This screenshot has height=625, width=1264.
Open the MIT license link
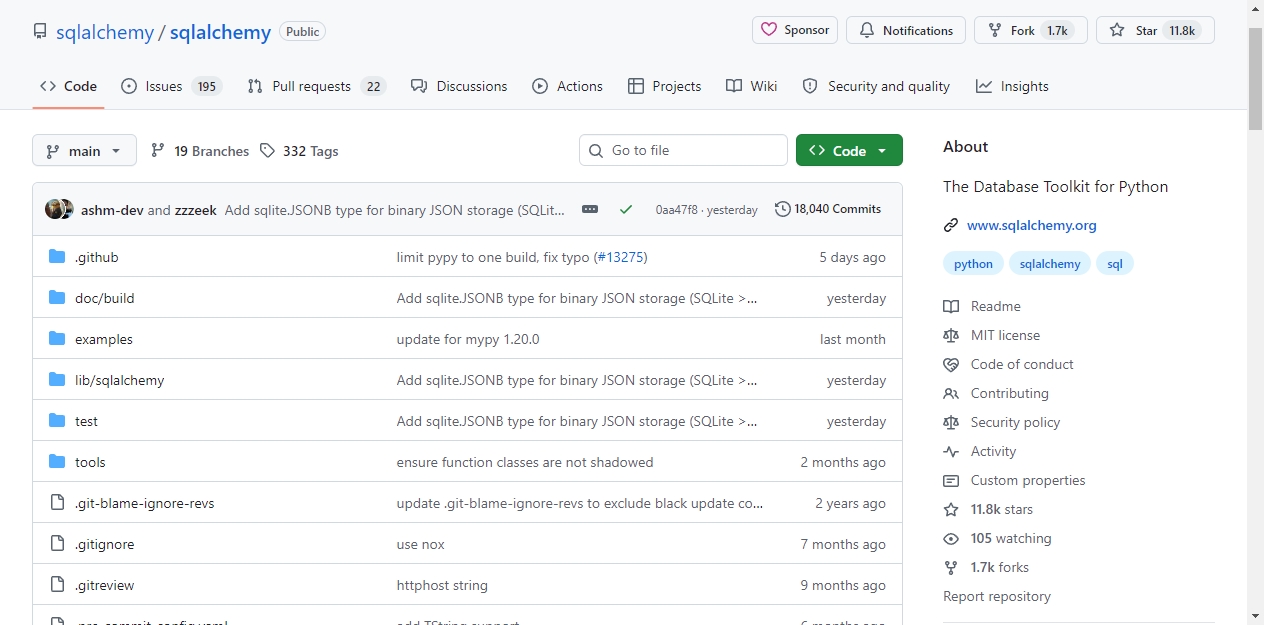(1005, 335)
